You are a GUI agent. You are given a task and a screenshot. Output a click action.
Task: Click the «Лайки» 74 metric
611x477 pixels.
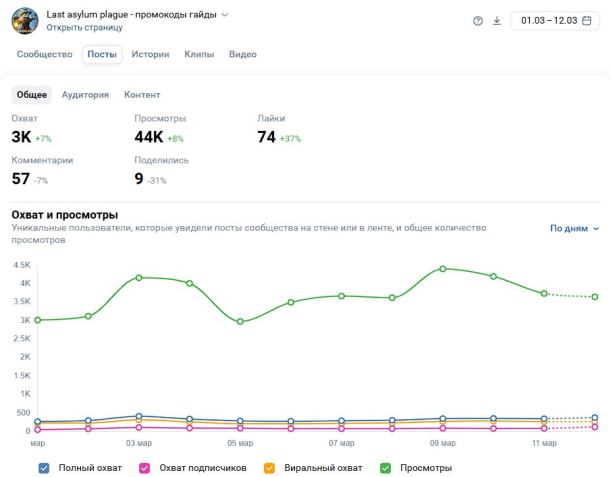[267, 137]
